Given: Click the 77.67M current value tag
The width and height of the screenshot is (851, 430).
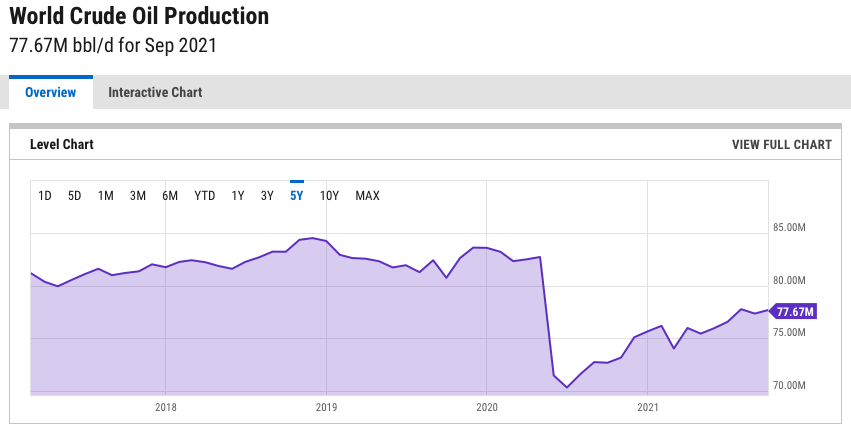Looking at the screenshot, I should tap(795, 311).
